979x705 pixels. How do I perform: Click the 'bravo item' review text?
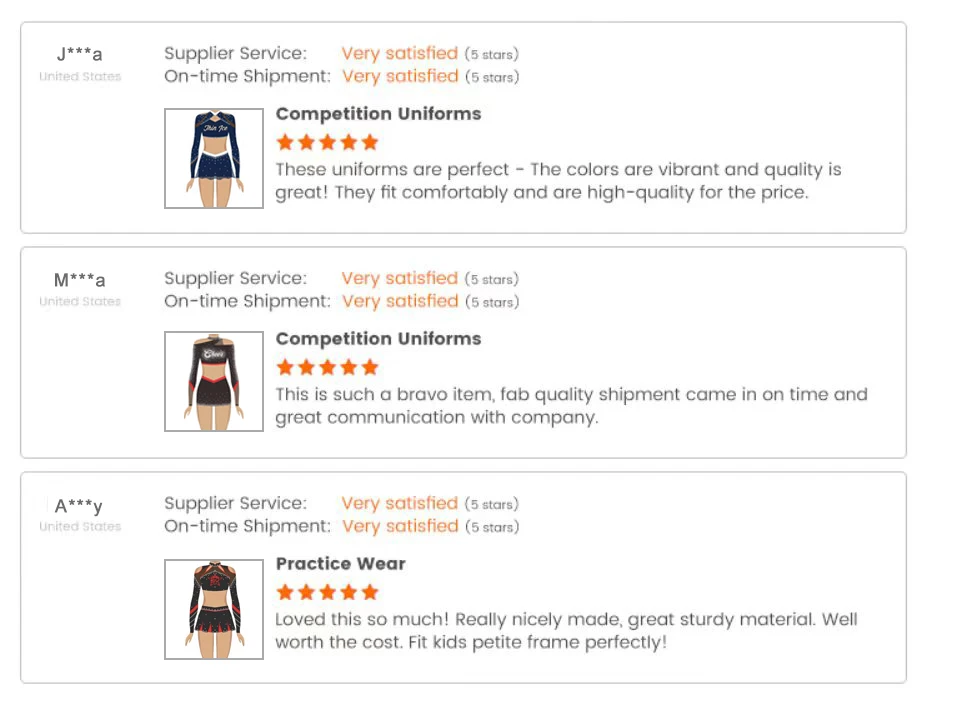571,406
